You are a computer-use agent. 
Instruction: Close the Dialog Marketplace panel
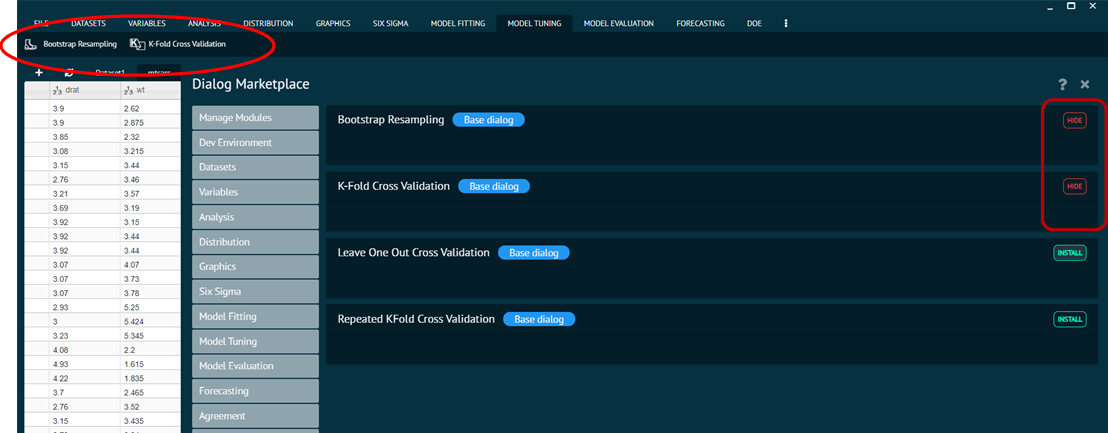pyautogui.click(x=1085, y=85)
